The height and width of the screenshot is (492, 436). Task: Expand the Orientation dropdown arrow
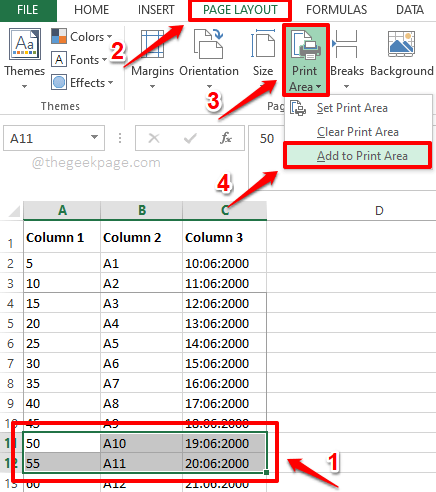209,87
